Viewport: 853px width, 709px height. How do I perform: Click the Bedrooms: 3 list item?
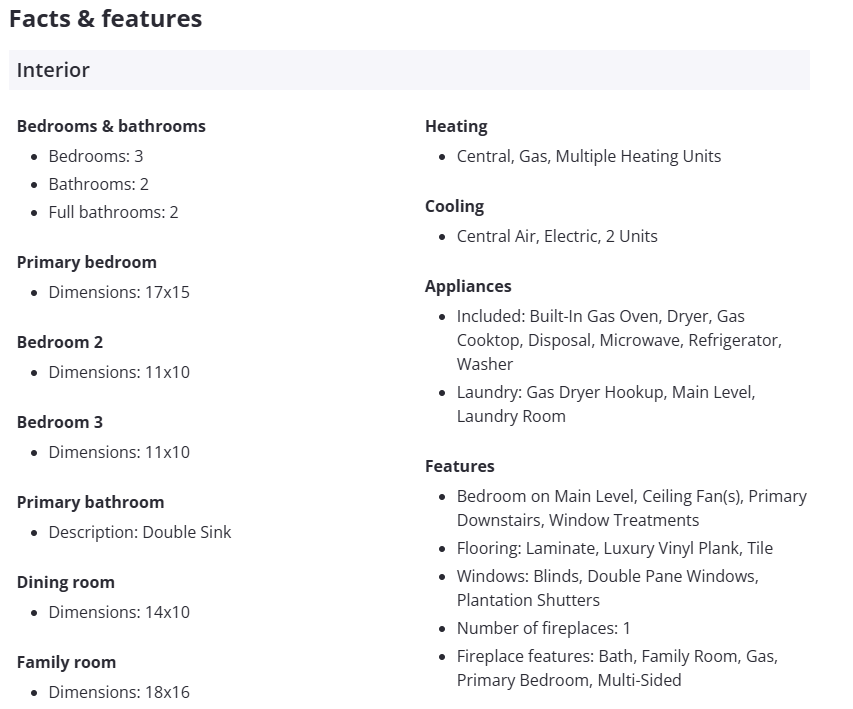click(96, 156)
